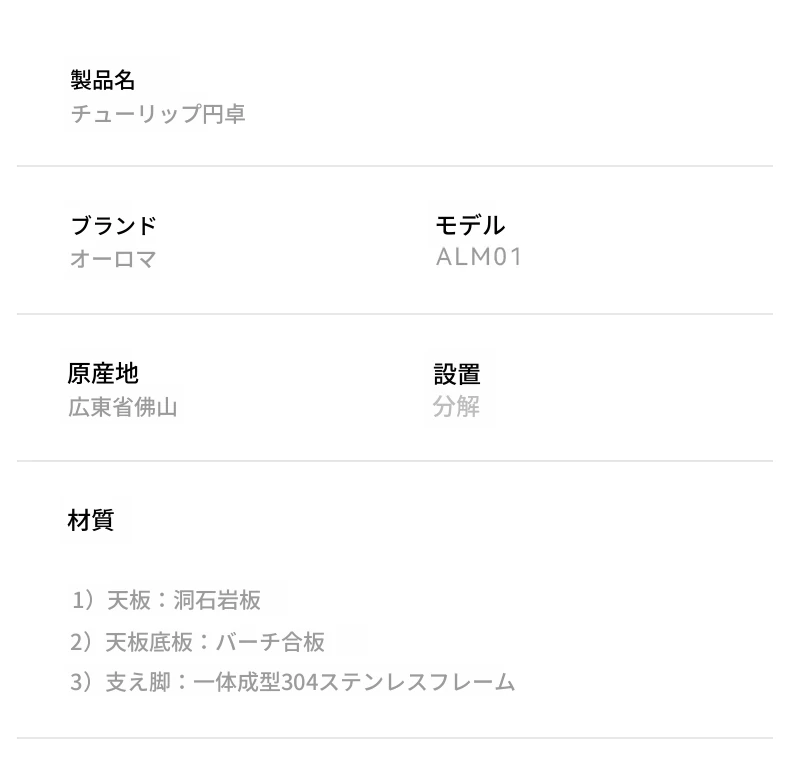Click the 設置 heading
This screenshot has height=760, width=790.
click(x=457, y=374)
